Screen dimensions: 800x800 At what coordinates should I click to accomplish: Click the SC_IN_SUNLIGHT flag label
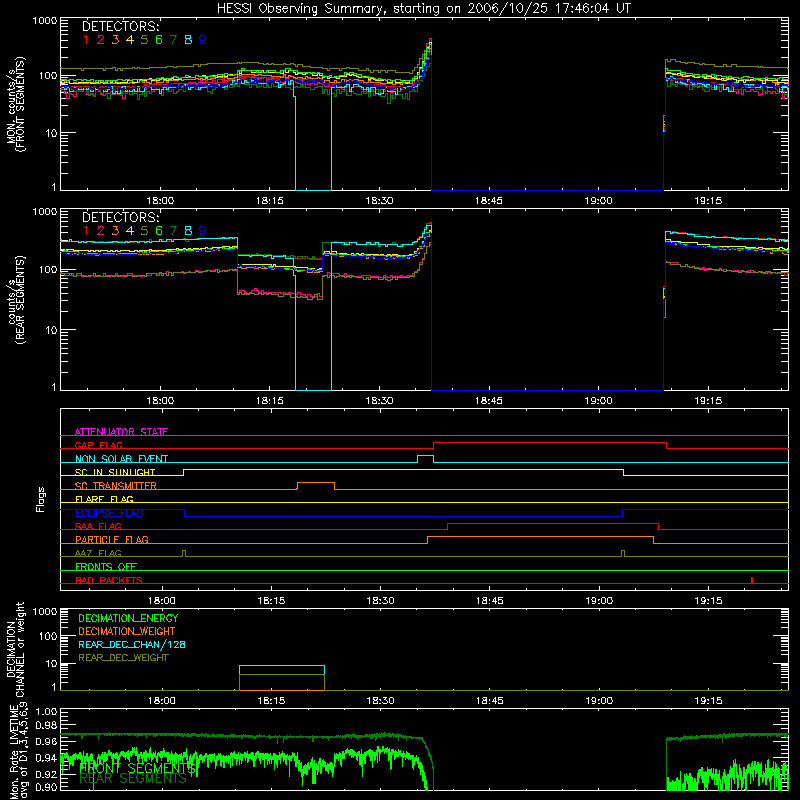pos(115,472)
